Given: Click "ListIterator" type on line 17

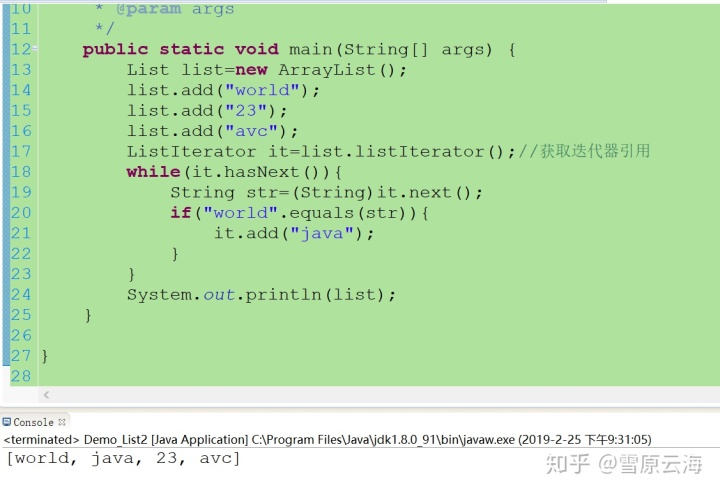Looking at the screenshot, I should (x=191, y=151).
